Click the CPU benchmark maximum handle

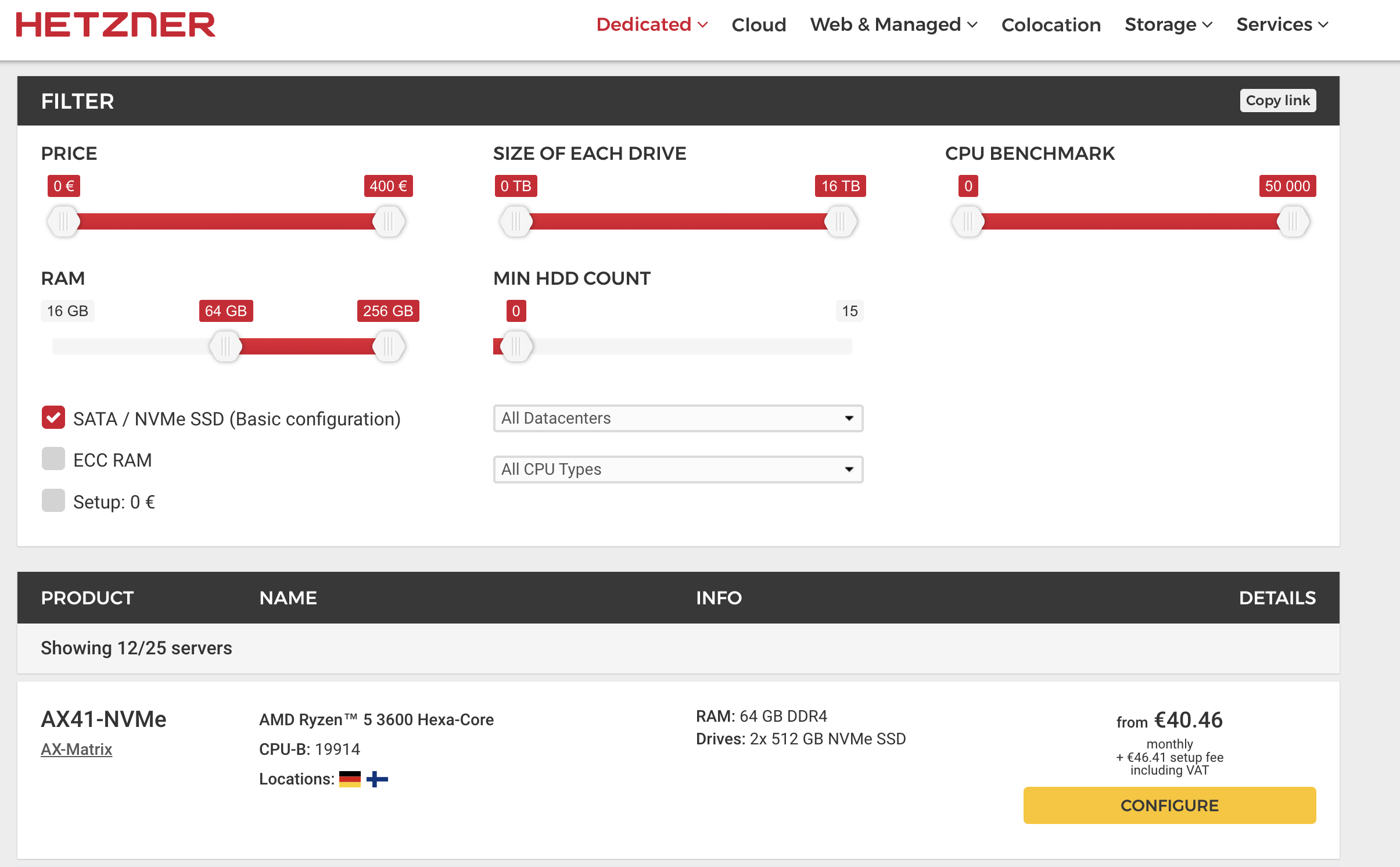pos(1293,221)
